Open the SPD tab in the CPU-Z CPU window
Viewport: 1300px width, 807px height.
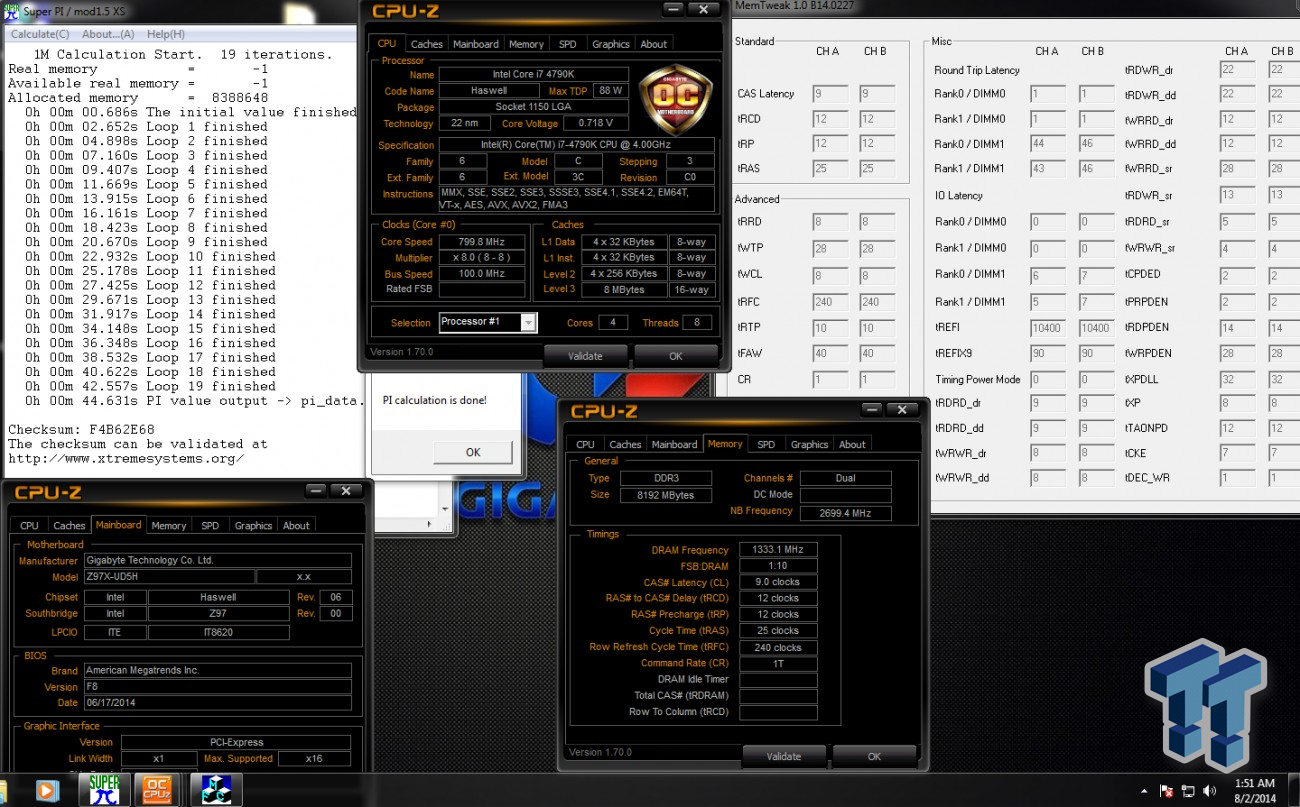click(x=567, y=44)
